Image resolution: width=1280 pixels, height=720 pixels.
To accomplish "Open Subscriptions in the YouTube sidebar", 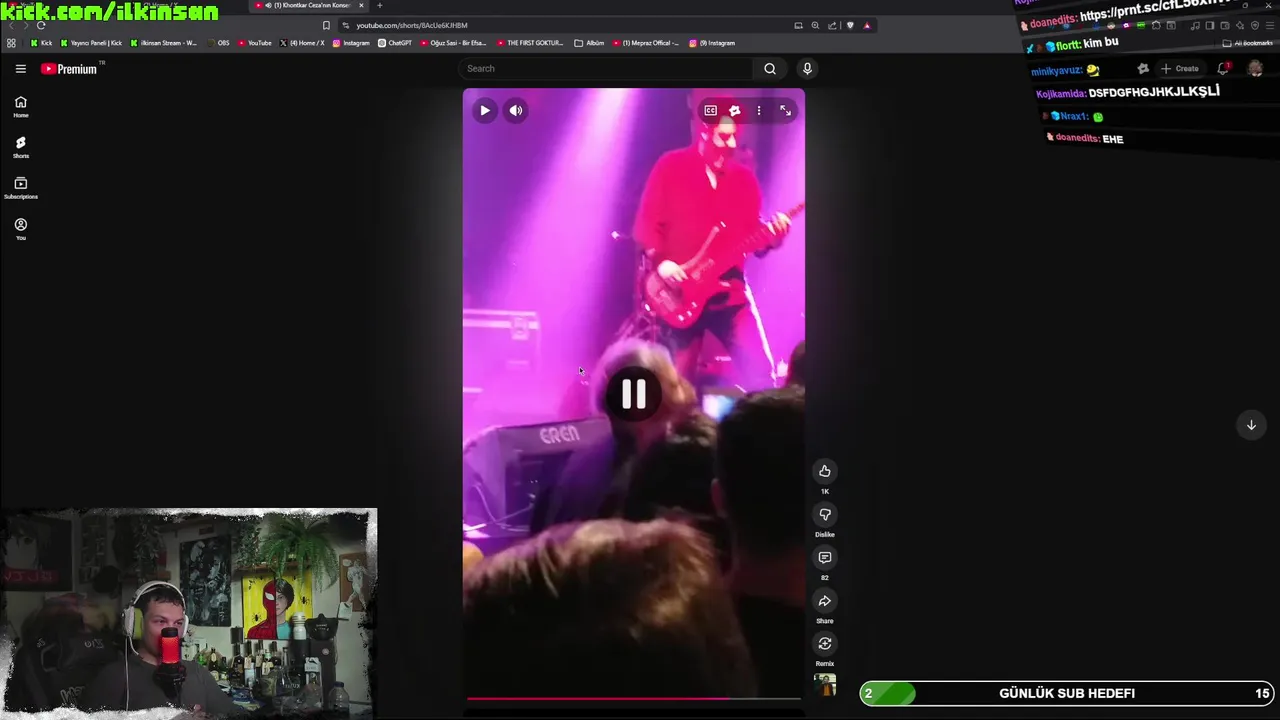I will [x=20, y=188].
